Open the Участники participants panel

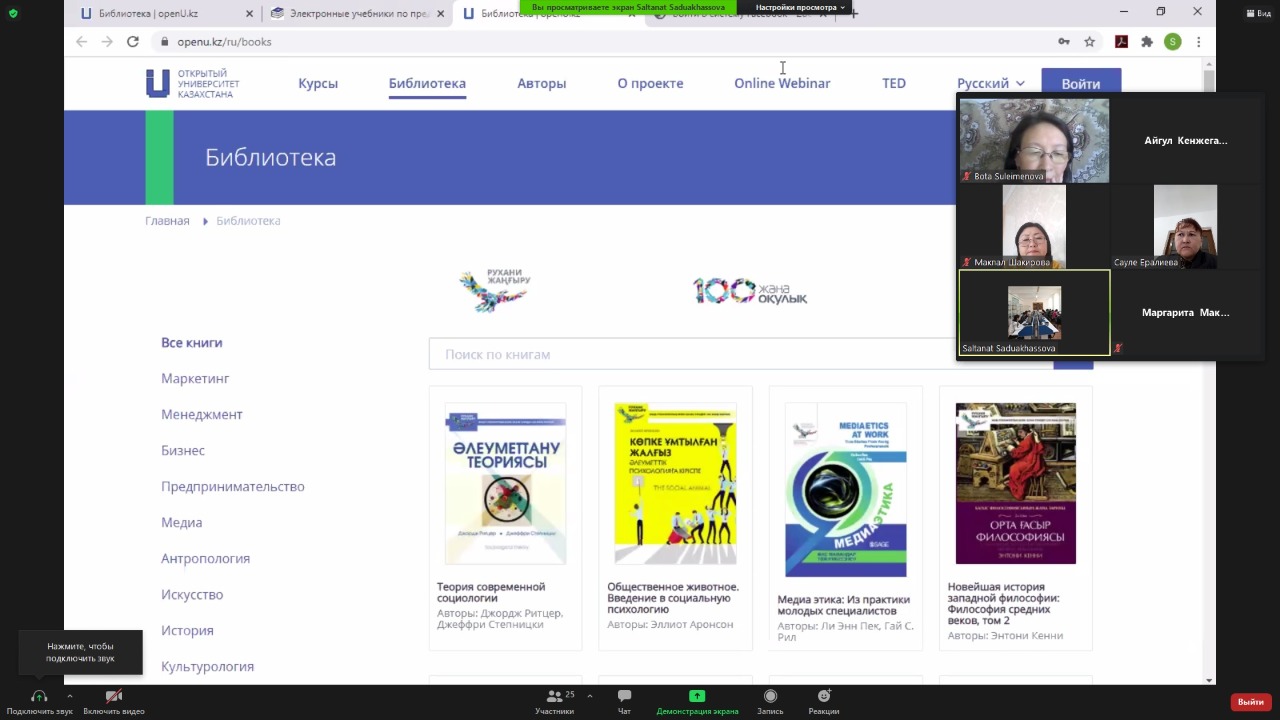pyautogui.click(x=554, y=697)
